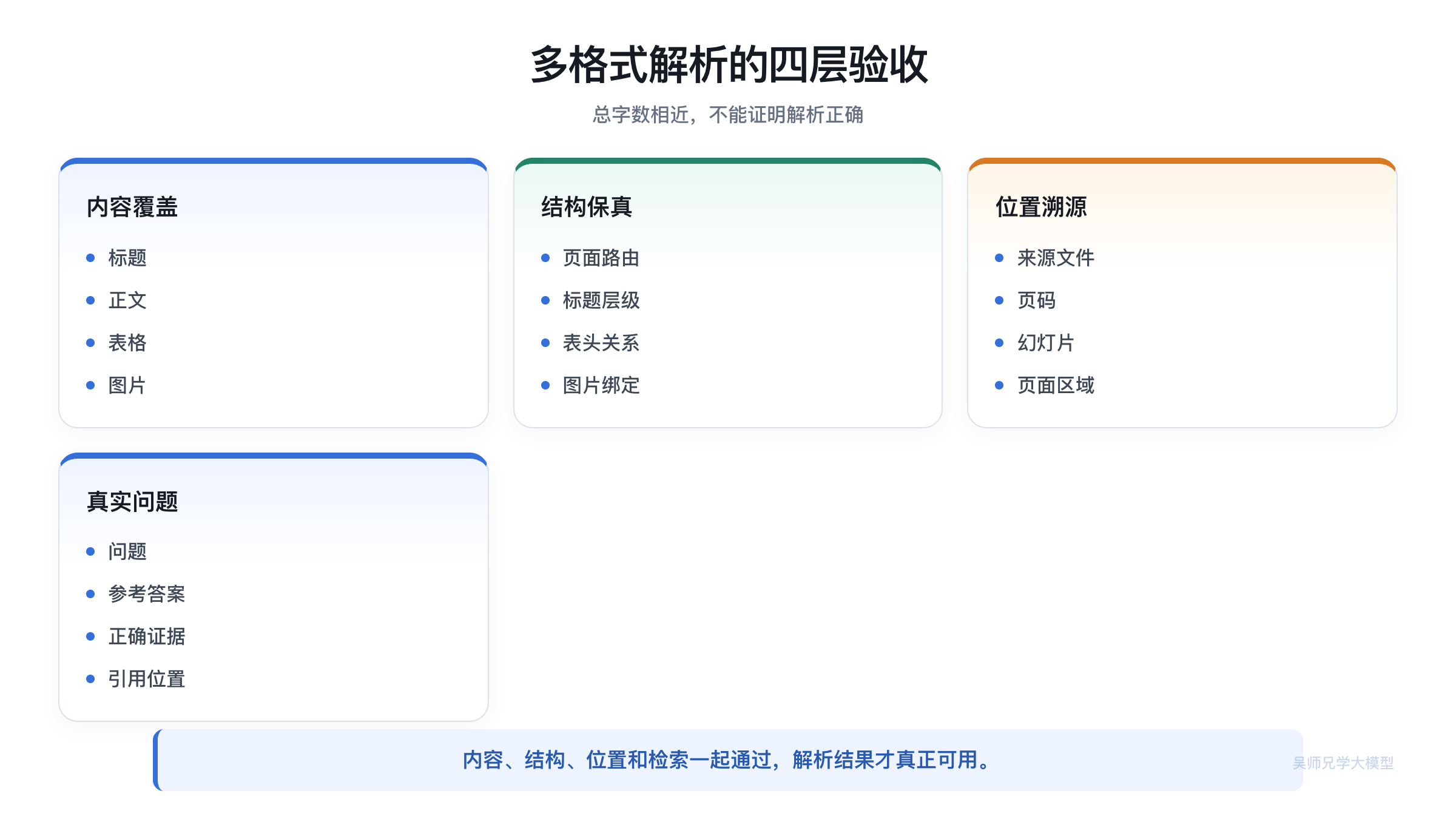Select the 真实问题 card heading
This screenshot has height=819, width=1456.
pyautogui.click(x=132, y=502)
